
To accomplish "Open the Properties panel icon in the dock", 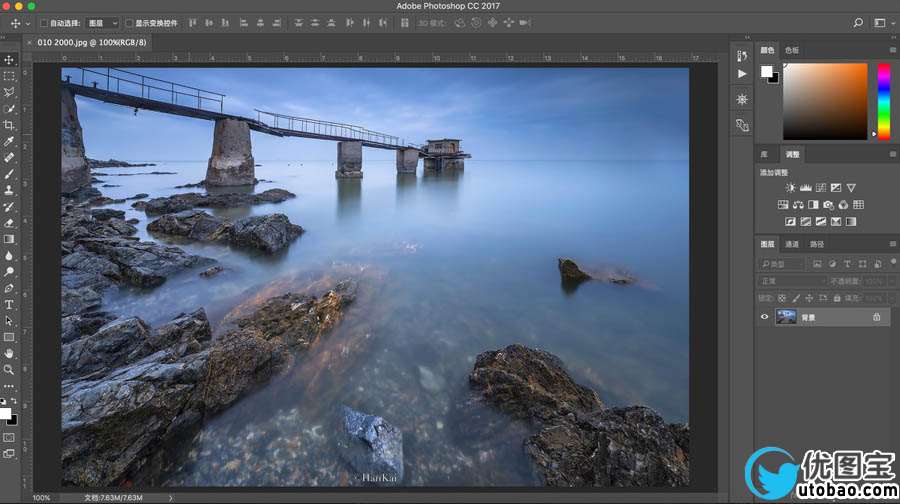I will [742, 99].
